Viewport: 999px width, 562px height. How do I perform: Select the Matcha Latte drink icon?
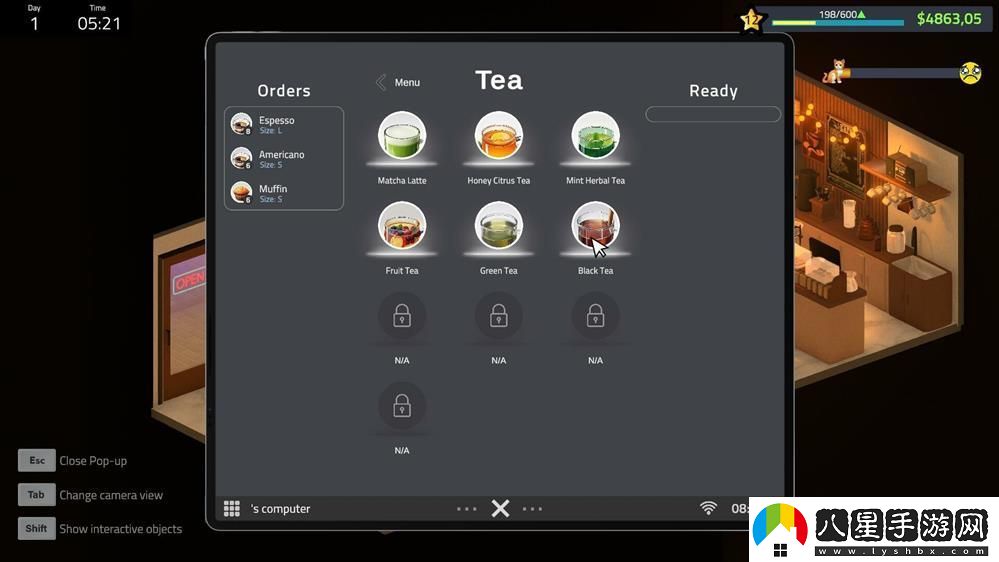[402, 136]
